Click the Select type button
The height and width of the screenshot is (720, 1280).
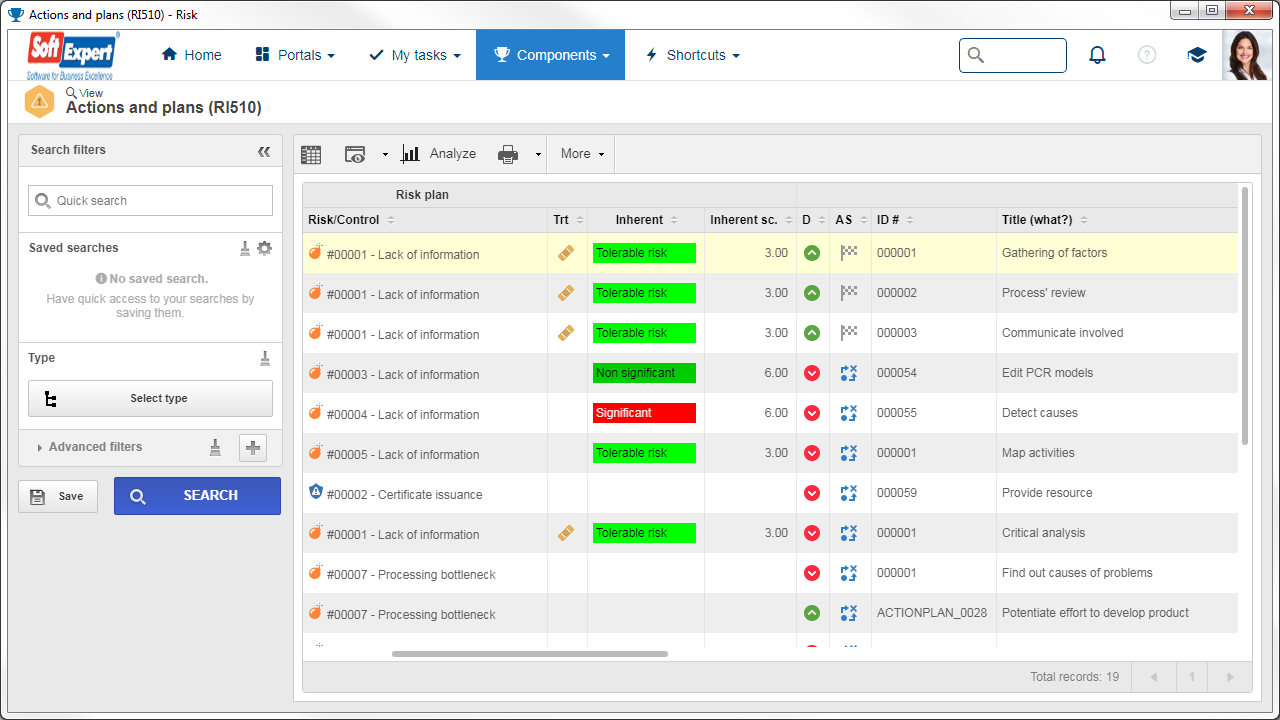point(150,398)
